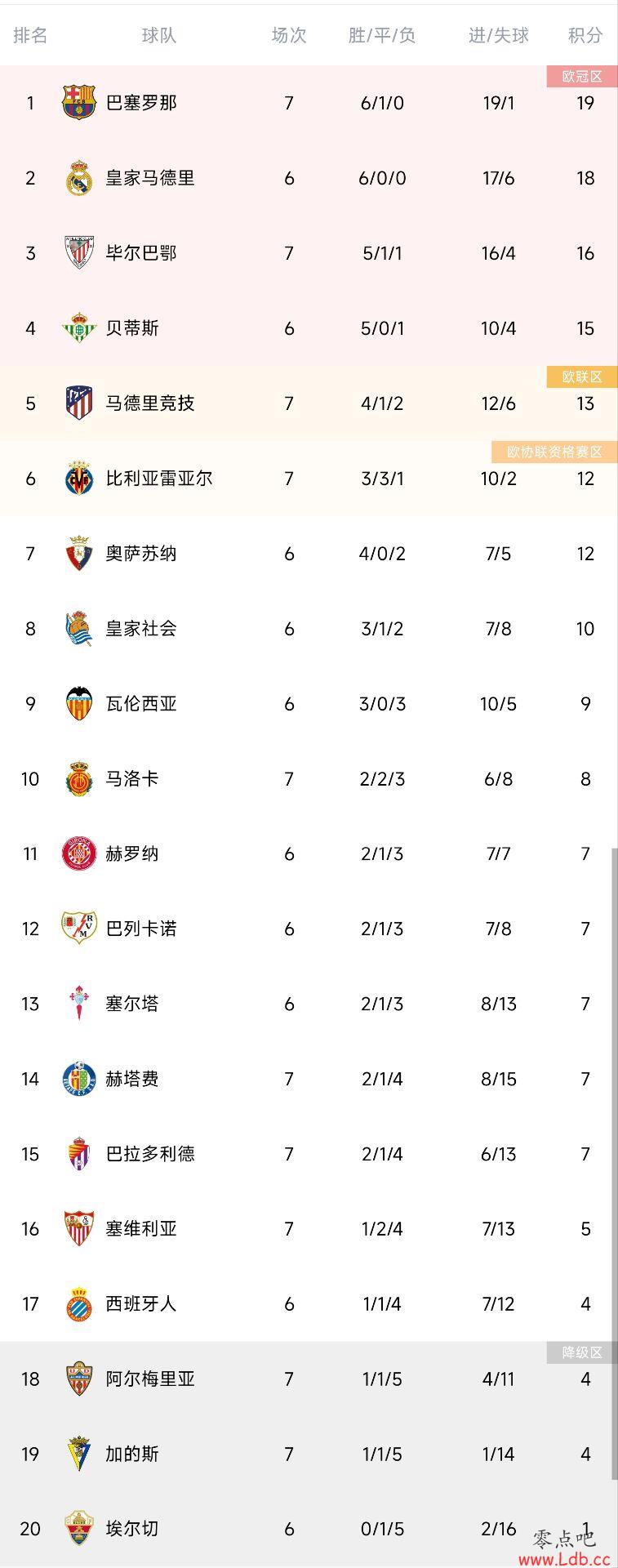Click the 降级区 relegation zone label

point(582,1352)
